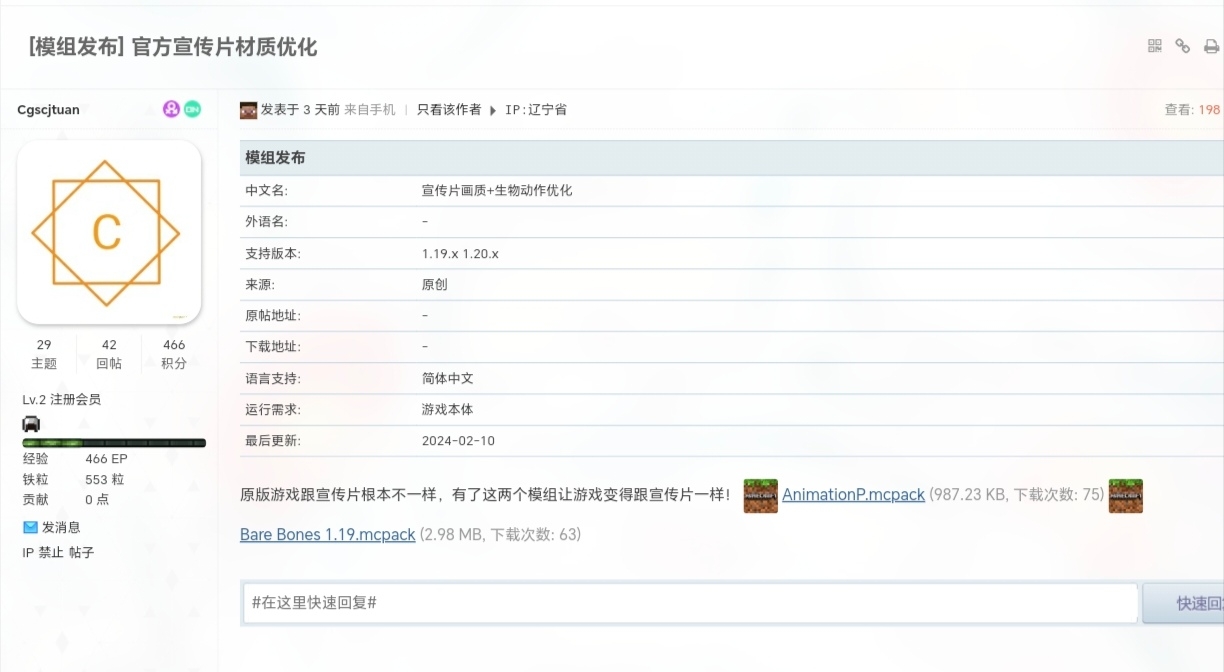Click the small poster avatar before 发表于
This screenshot has height=672, width=1224.
(x=249, y=110)
